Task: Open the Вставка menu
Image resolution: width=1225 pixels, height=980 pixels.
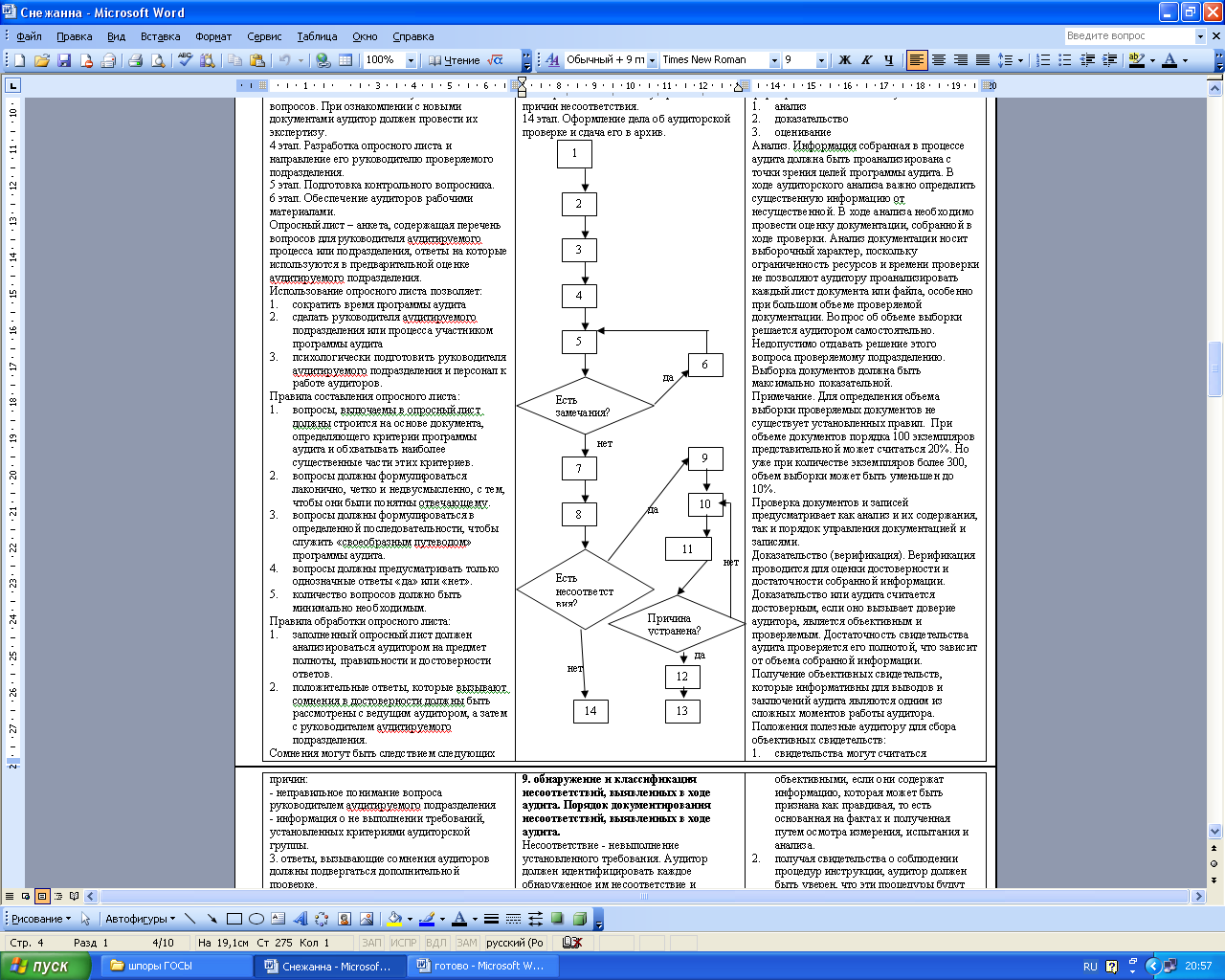Action: (x=160, y=36)
